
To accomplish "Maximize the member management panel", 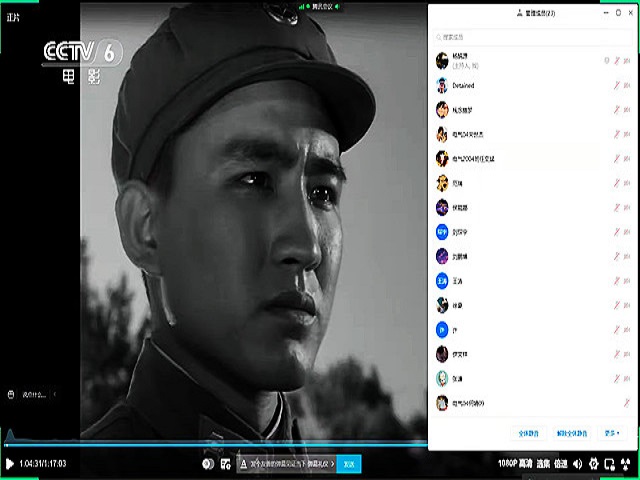I will coord(618,13).
